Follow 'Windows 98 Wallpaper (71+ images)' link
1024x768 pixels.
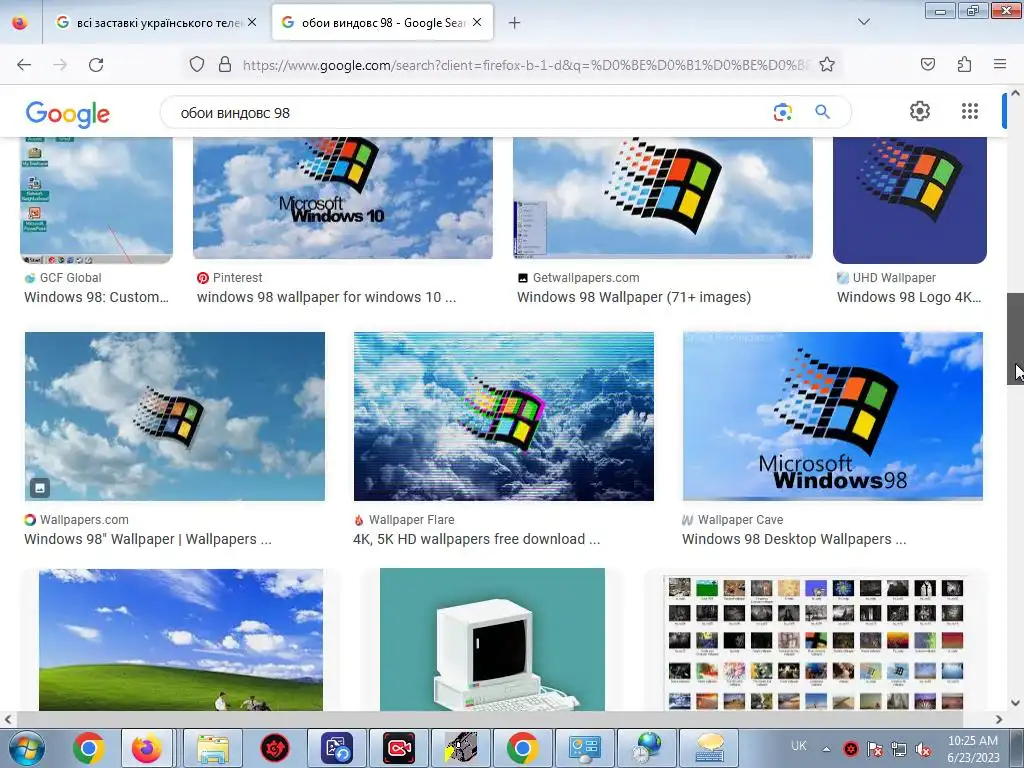click(634, 297)
